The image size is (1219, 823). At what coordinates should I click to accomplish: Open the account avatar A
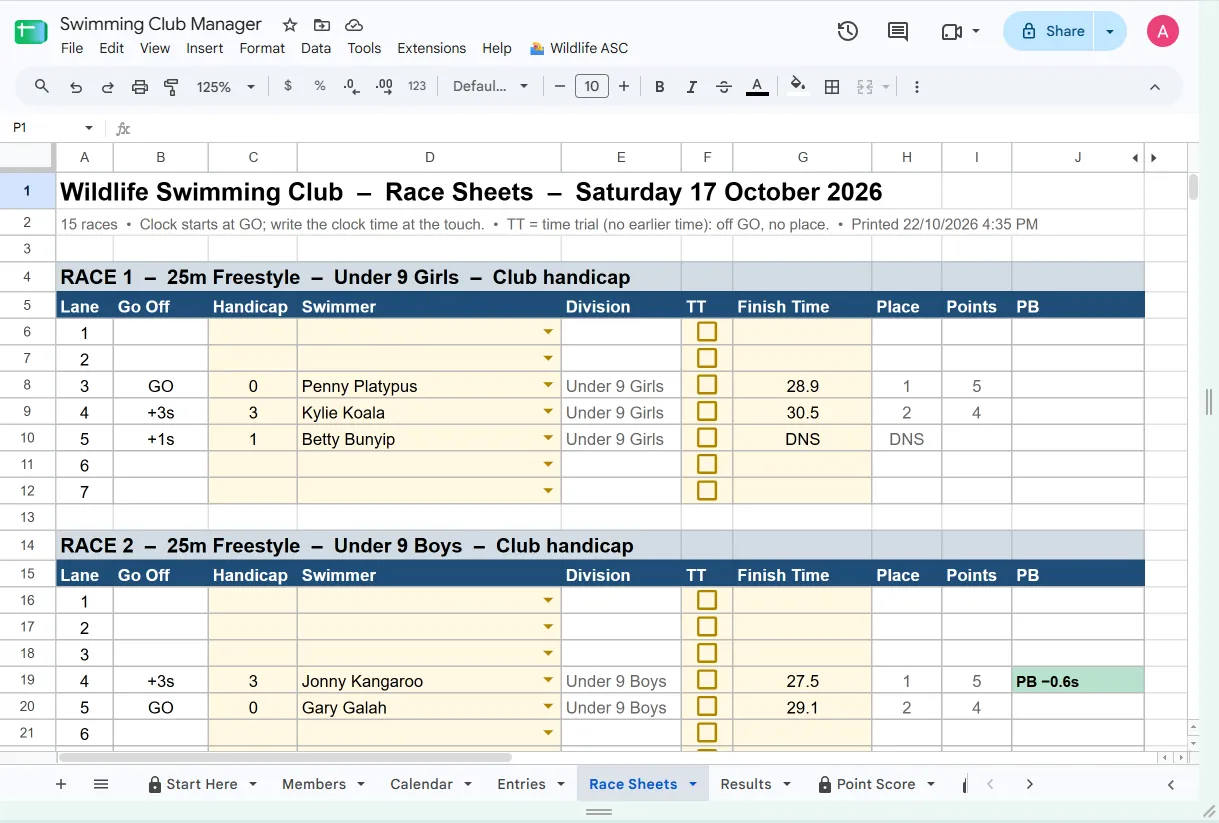click(x=1163, y=31)
